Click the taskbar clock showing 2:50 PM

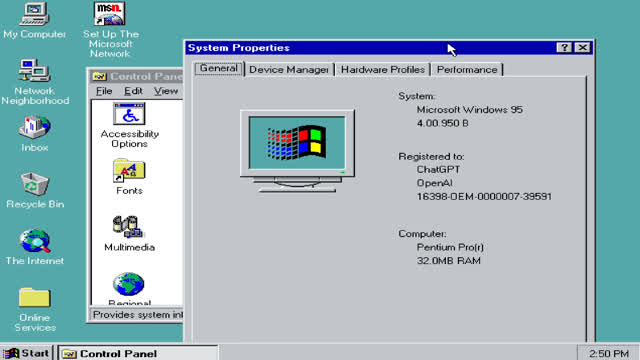609,353
